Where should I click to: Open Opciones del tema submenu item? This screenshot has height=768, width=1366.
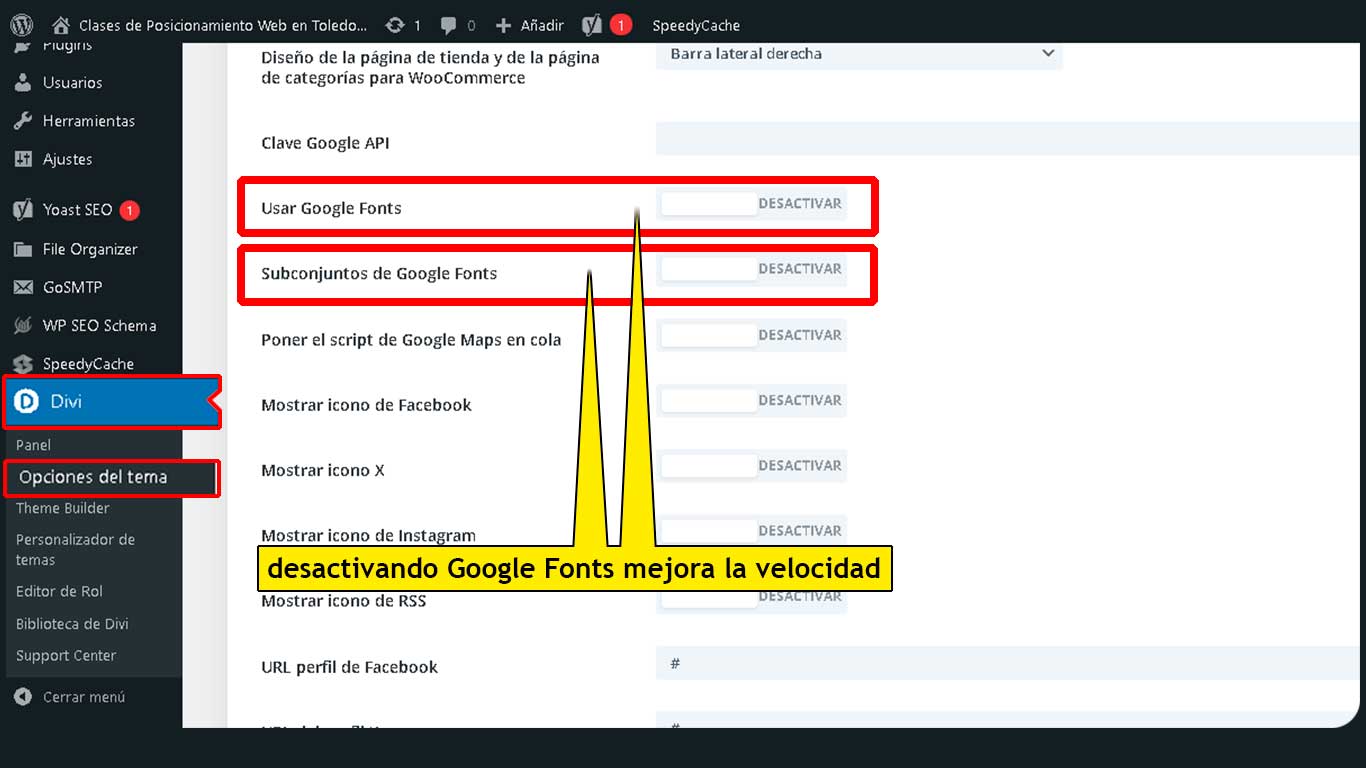tap(93, 477)
